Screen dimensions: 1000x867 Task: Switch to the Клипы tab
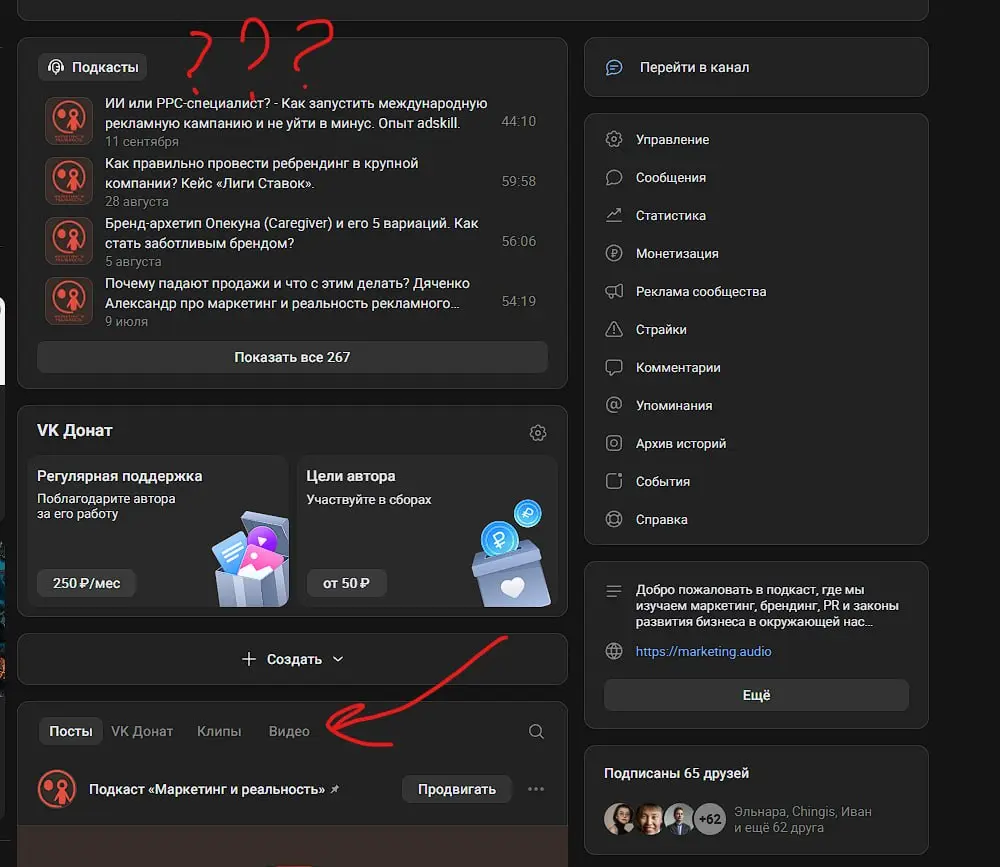coord(219,731)
